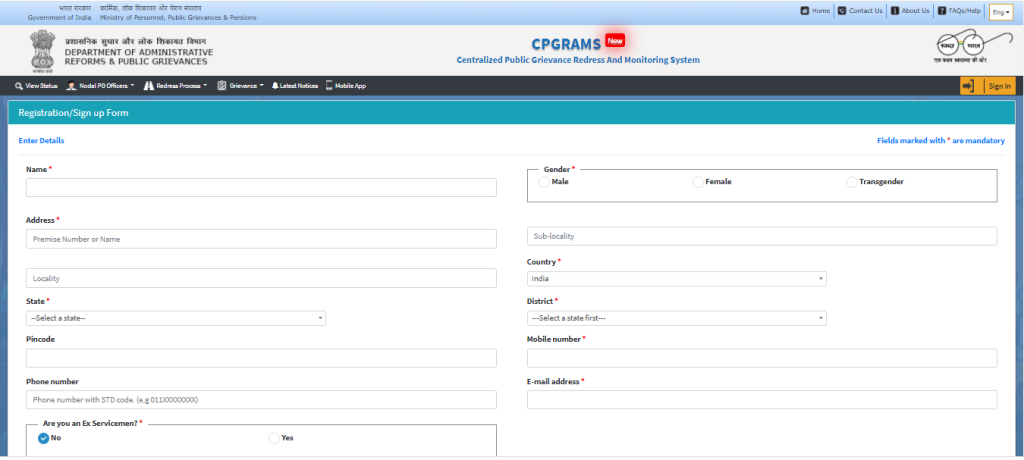Expand Nodal PG Officers menu
This screenshot has height=460, width=1024.
point(101,86)
